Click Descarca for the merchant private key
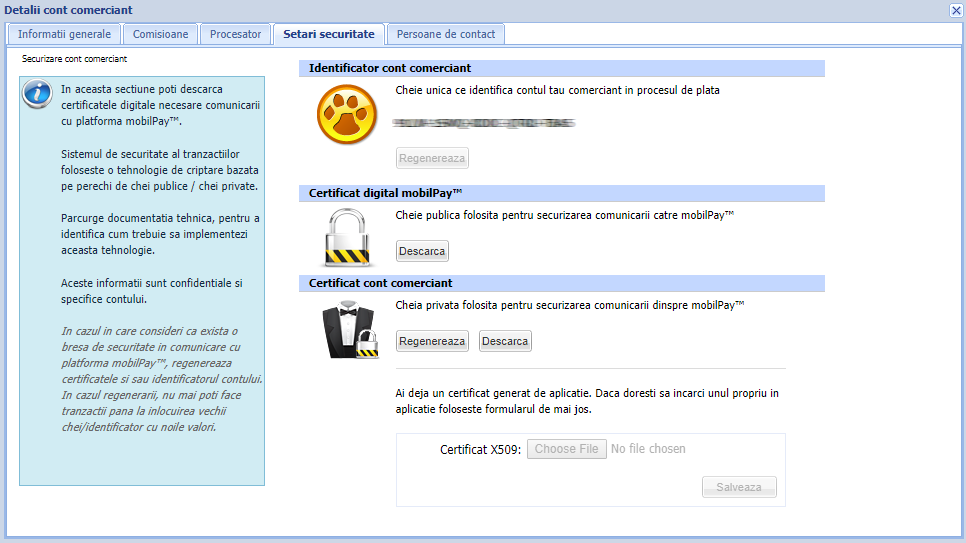 point(505,341)
